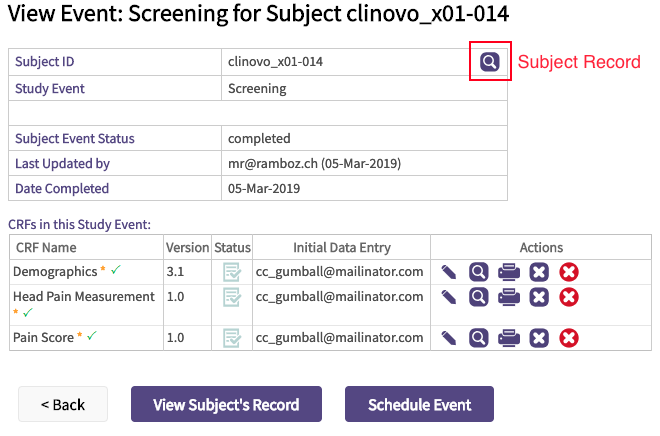Screen dimensions: 660x436
Task: Remove Head Pain Measurement CRF using square X
Action: (539, 297)
